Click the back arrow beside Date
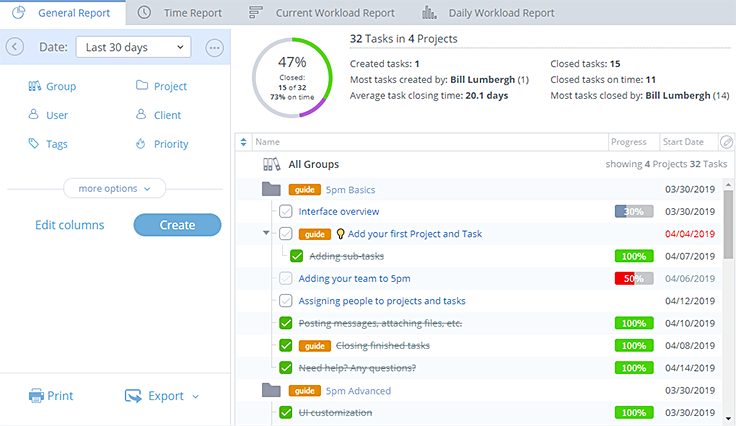736x426 pixels. (x=15, y=47)
